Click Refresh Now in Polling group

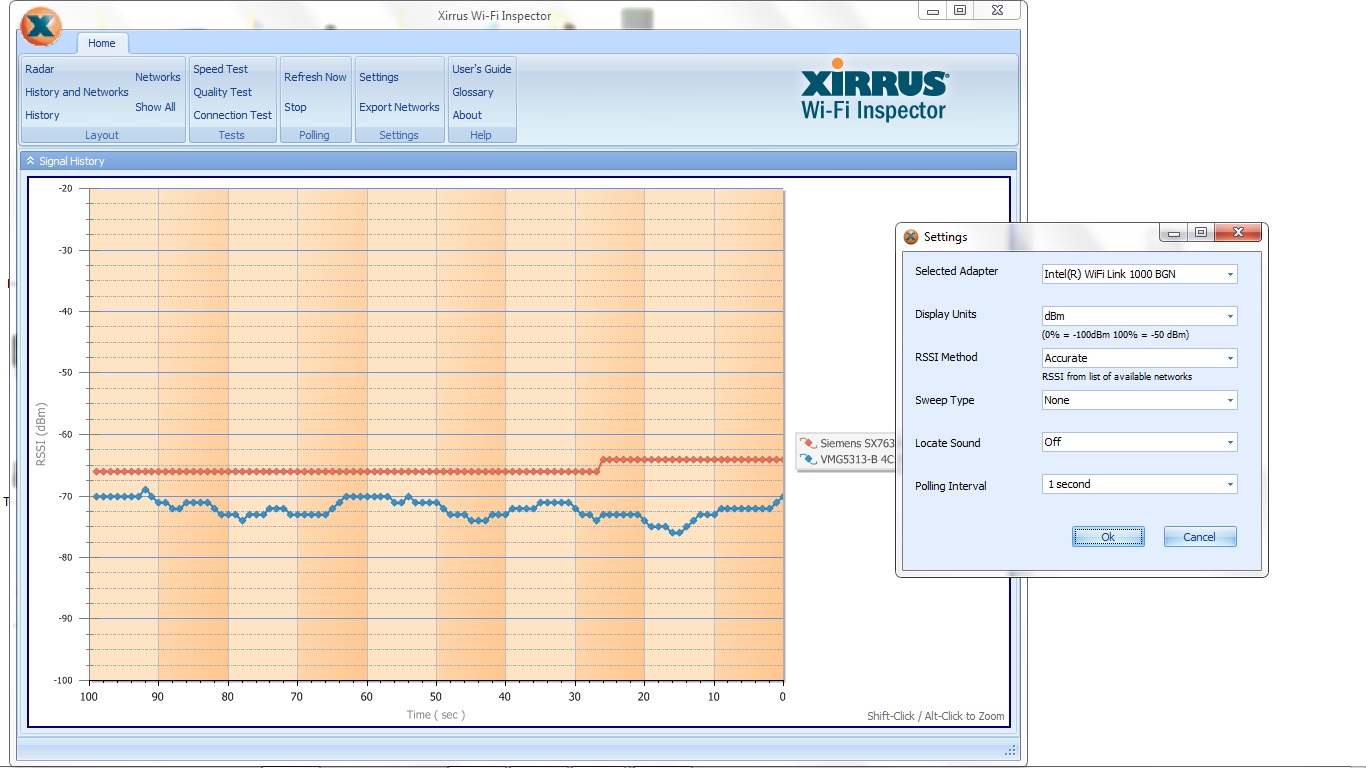click(x=315, y=77)
